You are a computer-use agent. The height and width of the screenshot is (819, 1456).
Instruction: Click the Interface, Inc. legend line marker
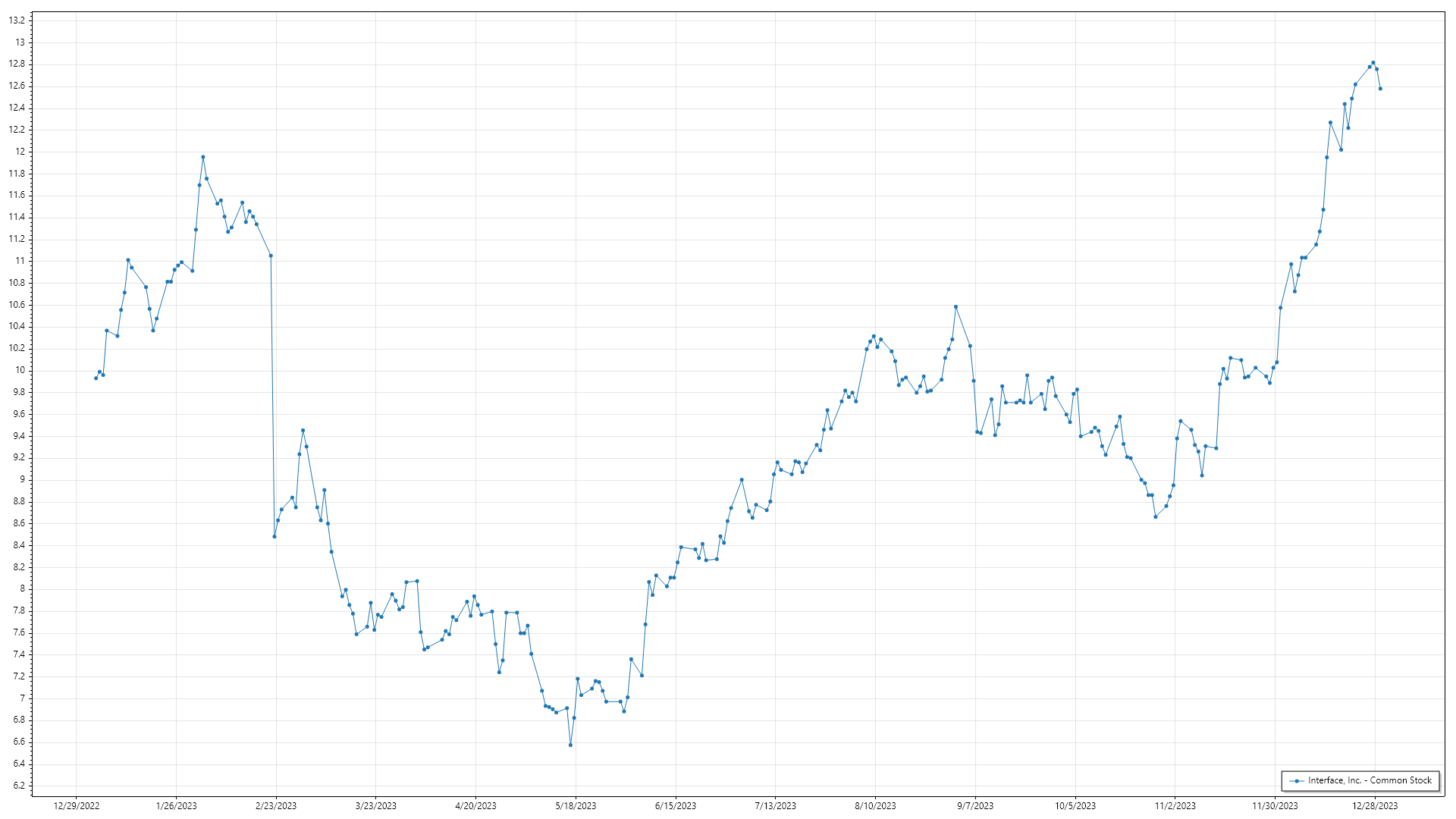[x=1298, y=780]
